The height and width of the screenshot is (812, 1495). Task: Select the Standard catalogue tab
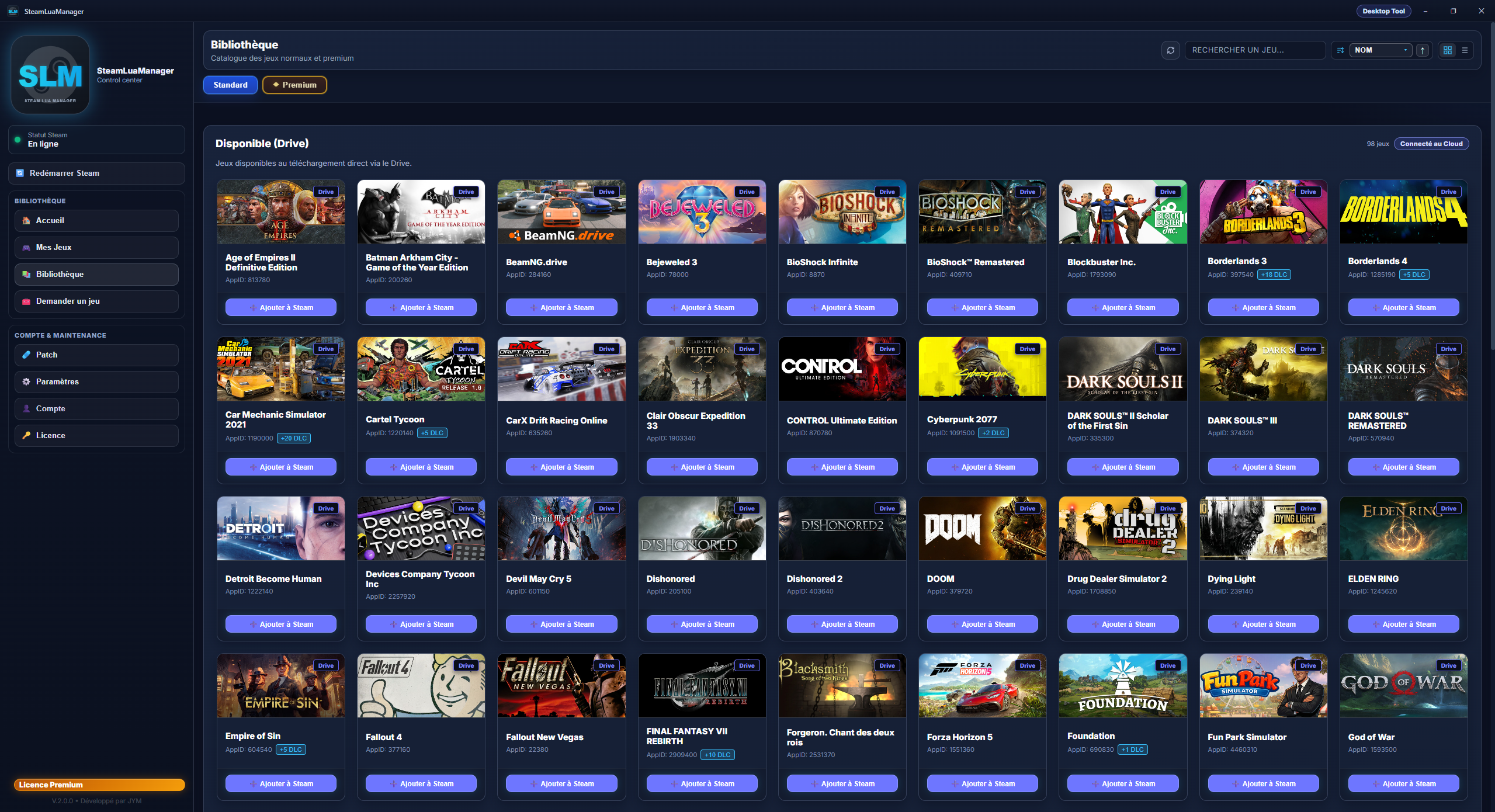pyautogui.click(x=230, y=85)
